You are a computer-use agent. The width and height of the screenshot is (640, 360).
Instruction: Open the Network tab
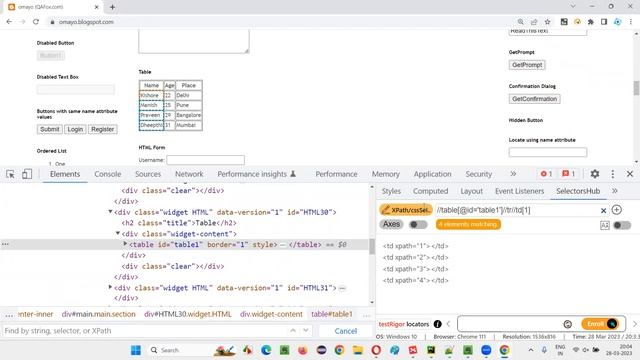click(x=189, y=174)
